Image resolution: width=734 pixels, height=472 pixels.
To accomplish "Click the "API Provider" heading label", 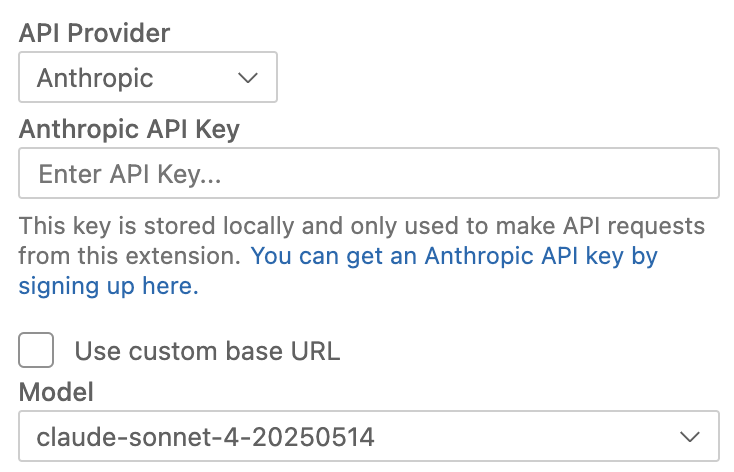I will pos(95,33).
